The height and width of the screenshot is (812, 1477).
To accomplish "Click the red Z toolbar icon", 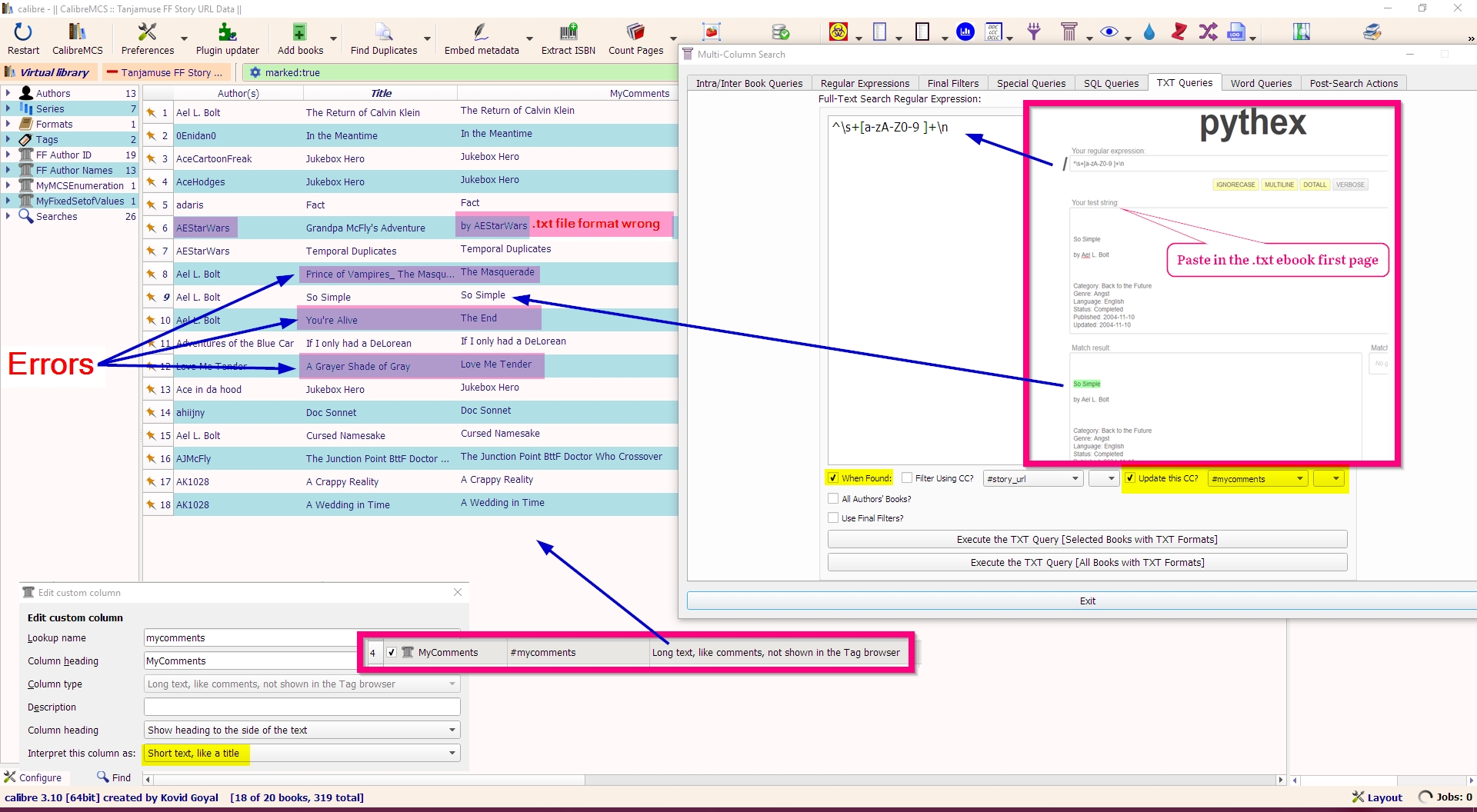I will pyautogui.click(x=1179, y=32).
